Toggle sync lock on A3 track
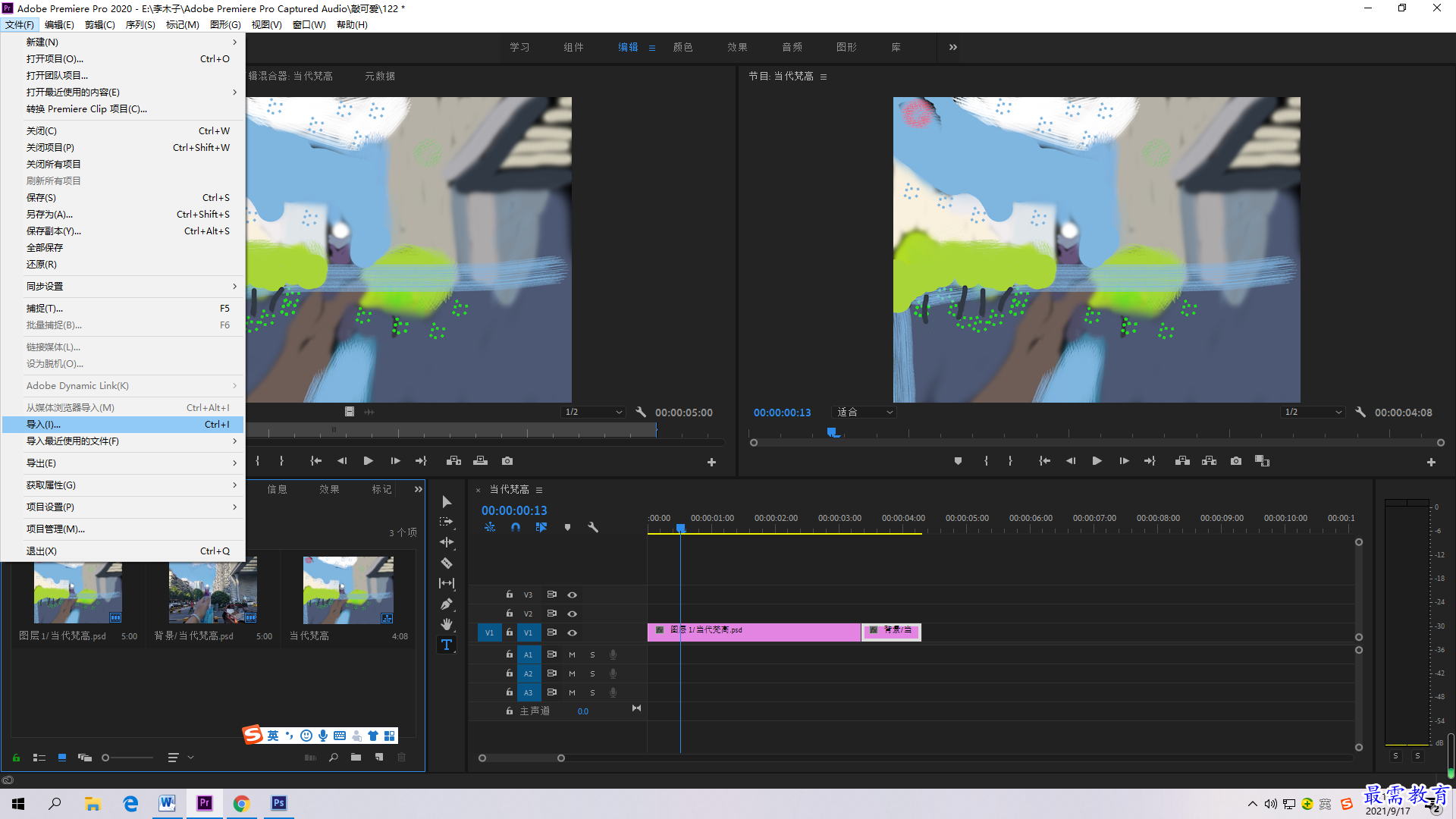 tap(552, 692)
